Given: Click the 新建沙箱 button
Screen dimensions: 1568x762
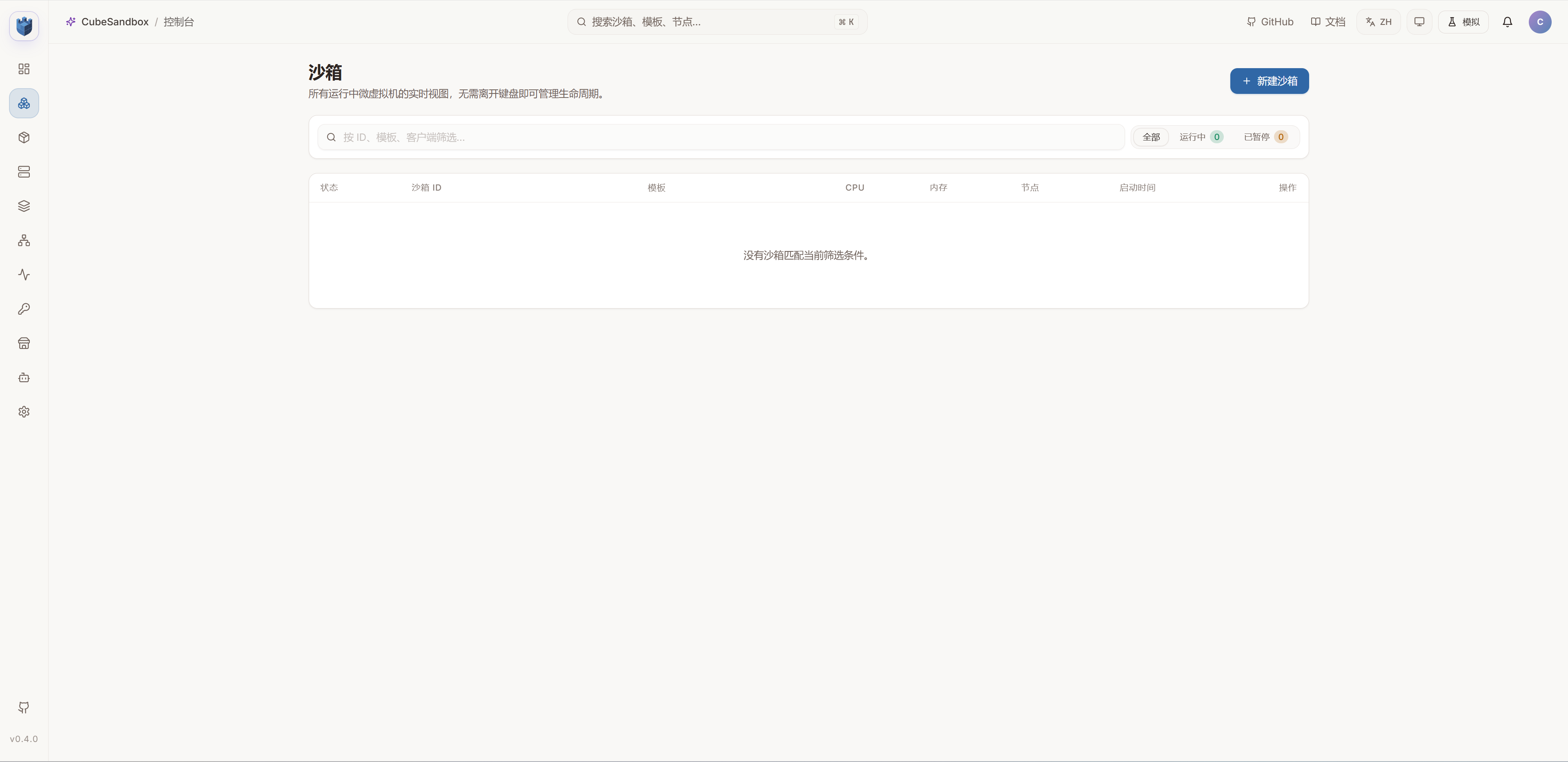Looking at the screenshot, I should [x=1269, y=81].
